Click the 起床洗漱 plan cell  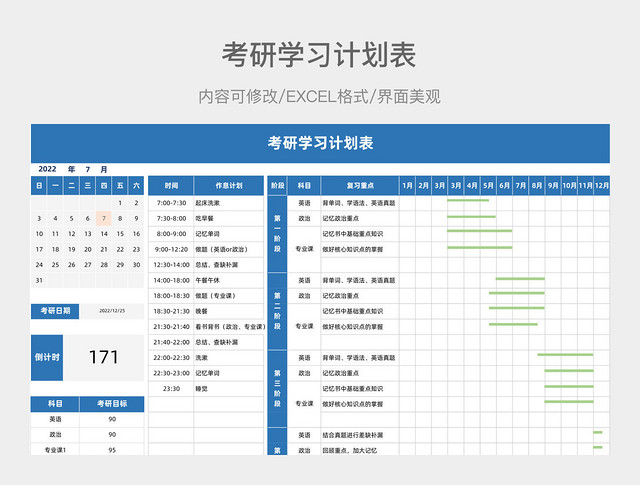pos(229,203)
